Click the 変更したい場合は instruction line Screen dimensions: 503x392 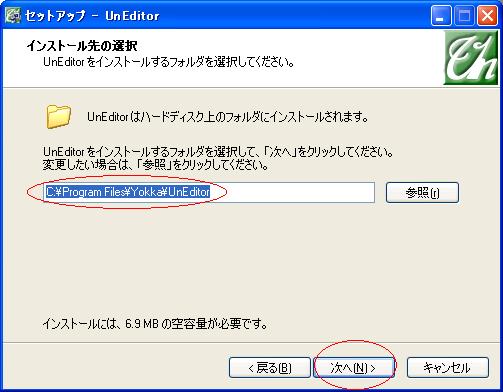156,165
